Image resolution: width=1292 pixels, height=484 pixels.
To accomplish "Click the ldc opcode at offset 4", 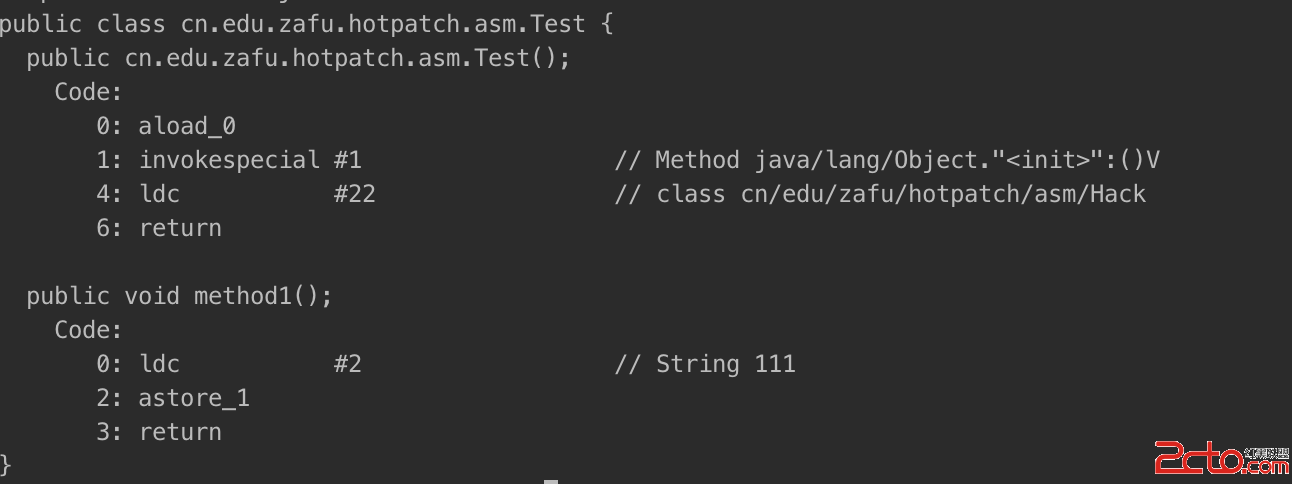I will pyautogui.click(x=160, y=194).
